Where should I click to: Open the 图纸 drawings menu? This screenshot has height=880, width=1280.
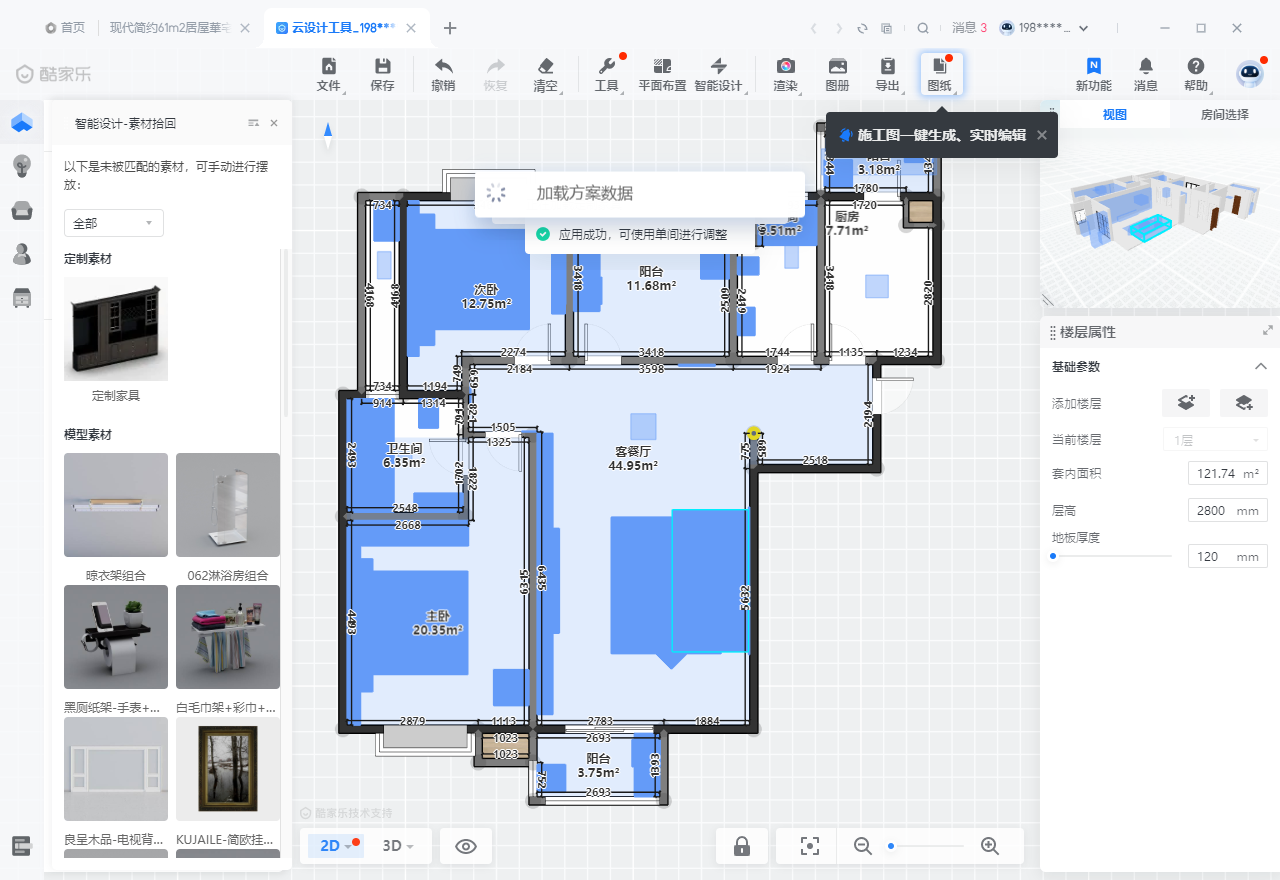point(940,74)
